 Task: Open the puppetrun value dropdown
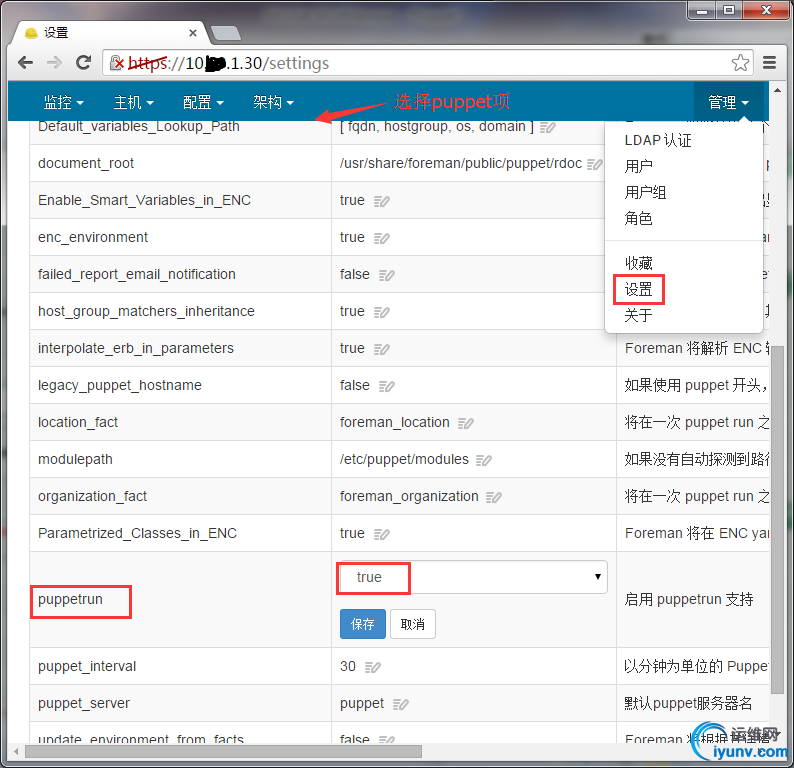tap(471, 577)
